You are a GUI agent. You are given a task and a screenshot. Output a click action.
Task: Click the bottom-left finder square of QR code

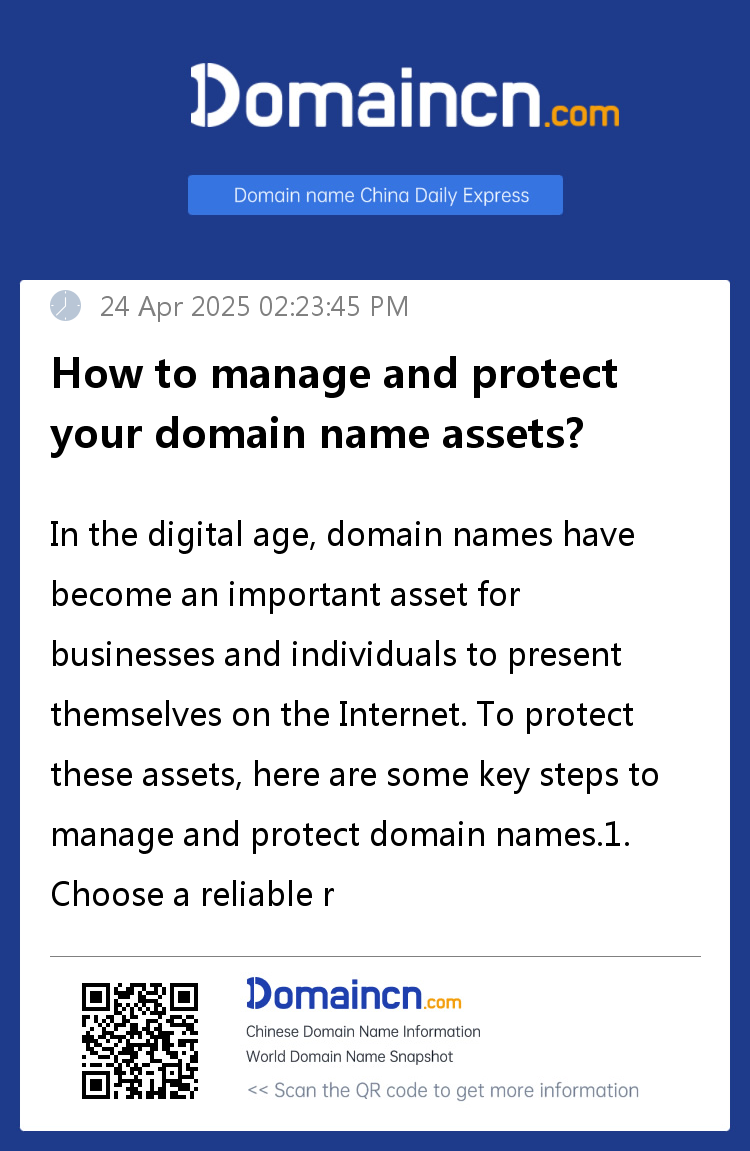(x=96, y=1085)
